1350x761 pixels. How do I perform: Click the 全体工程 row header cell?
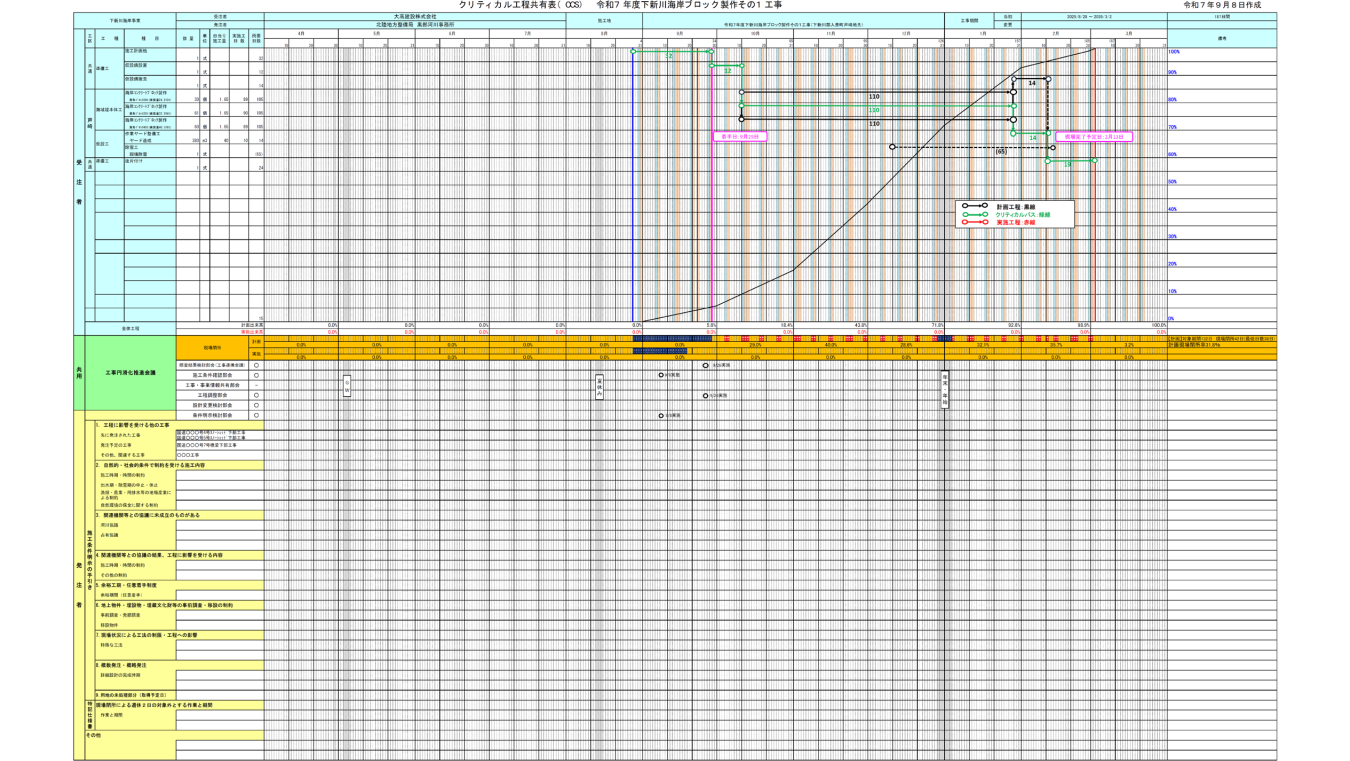coord(130,328)
